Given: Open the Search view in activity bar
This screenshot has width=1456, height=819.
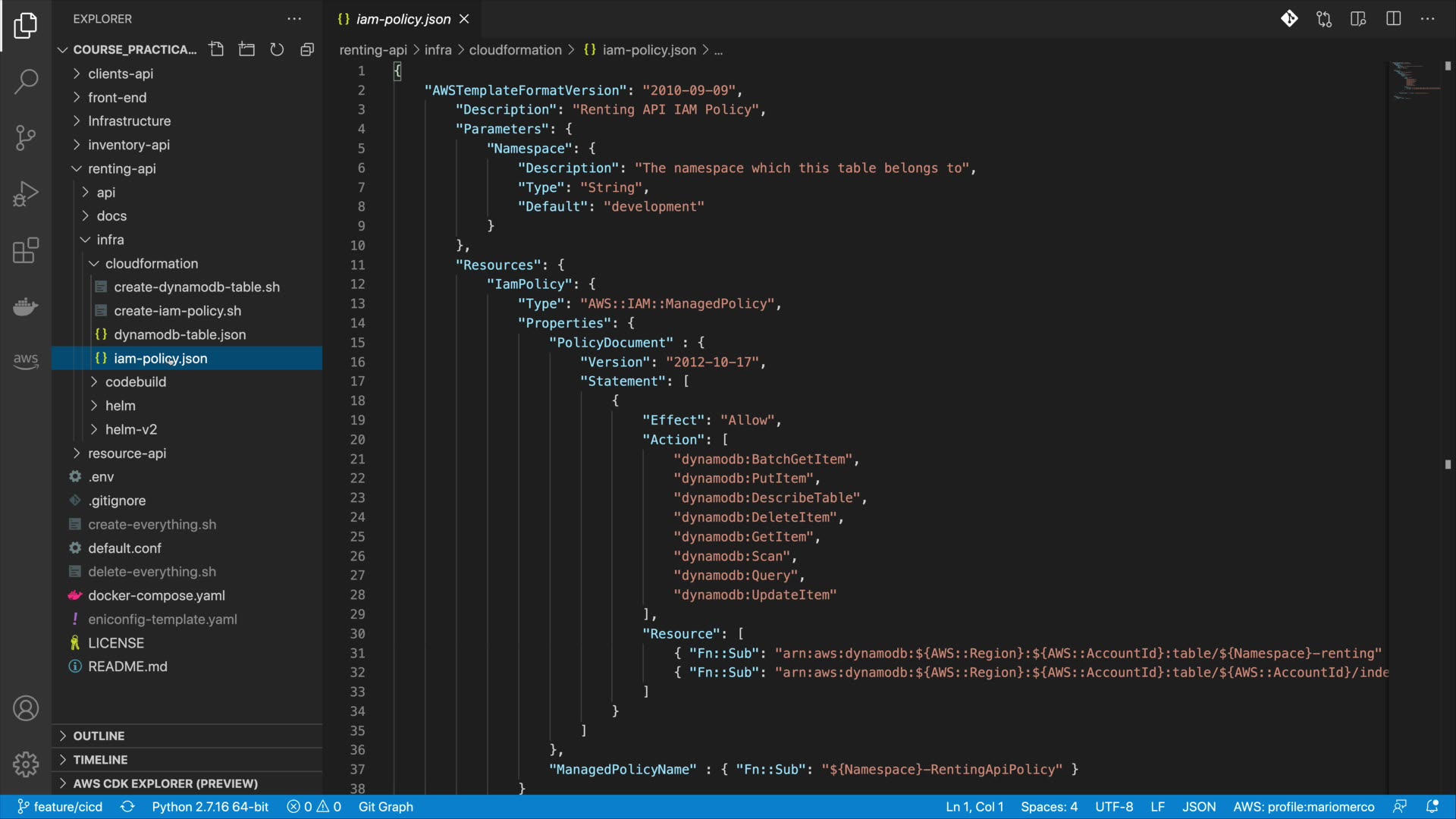Looking at the screenshot, I should pos(26,81).
